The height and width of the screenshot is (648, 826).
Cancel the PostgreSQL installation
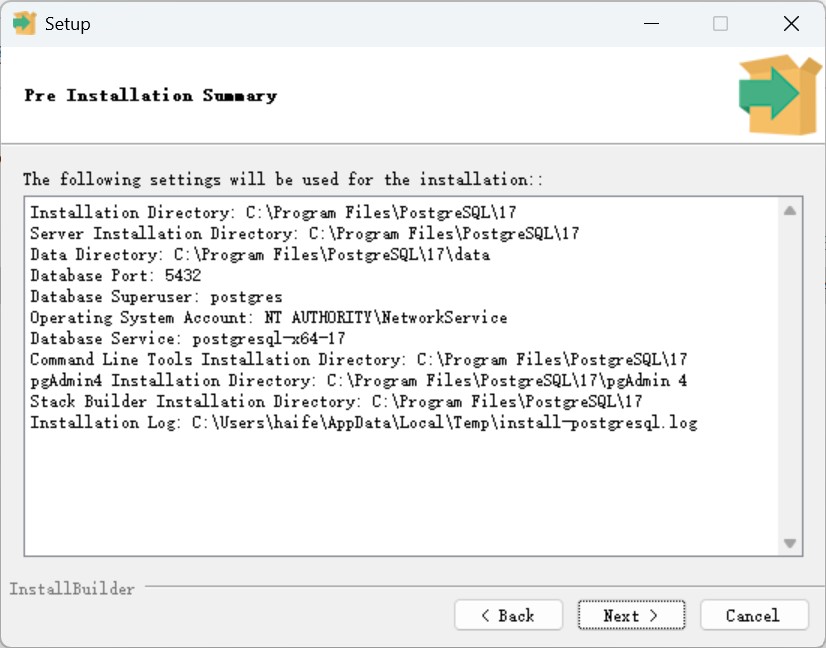(x=753, y=616)
